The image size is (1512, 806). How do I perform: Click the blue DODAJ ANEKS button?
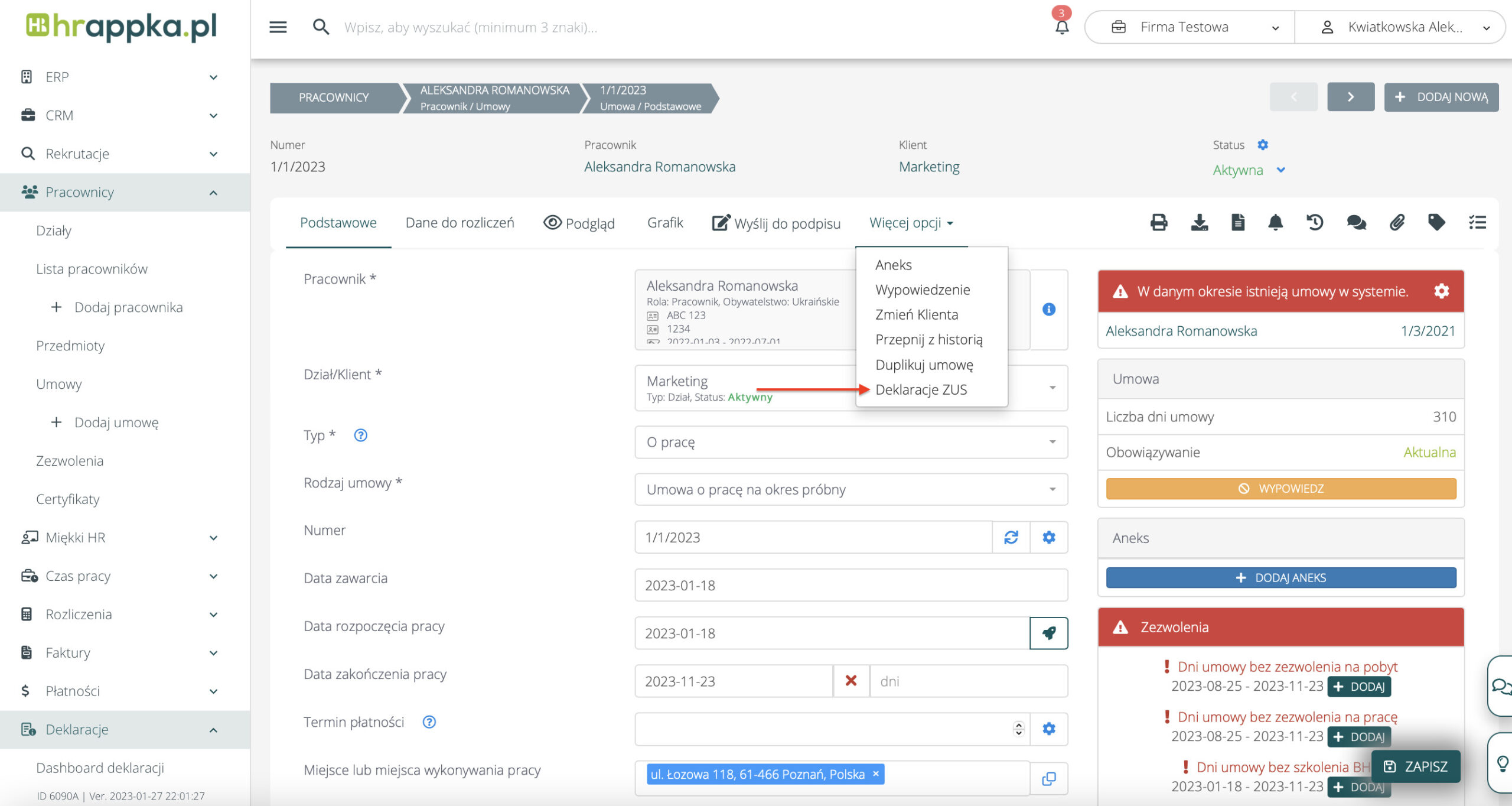1280,577
